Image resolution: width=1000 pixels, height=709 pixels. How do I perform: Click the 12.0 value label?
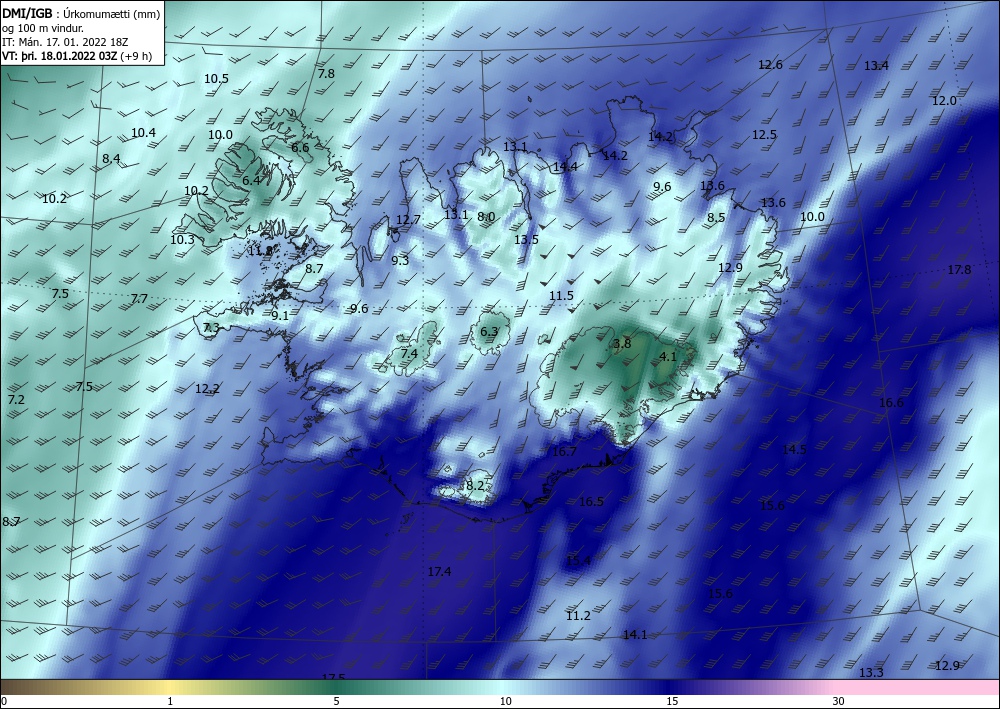click(x=945, y=101)
